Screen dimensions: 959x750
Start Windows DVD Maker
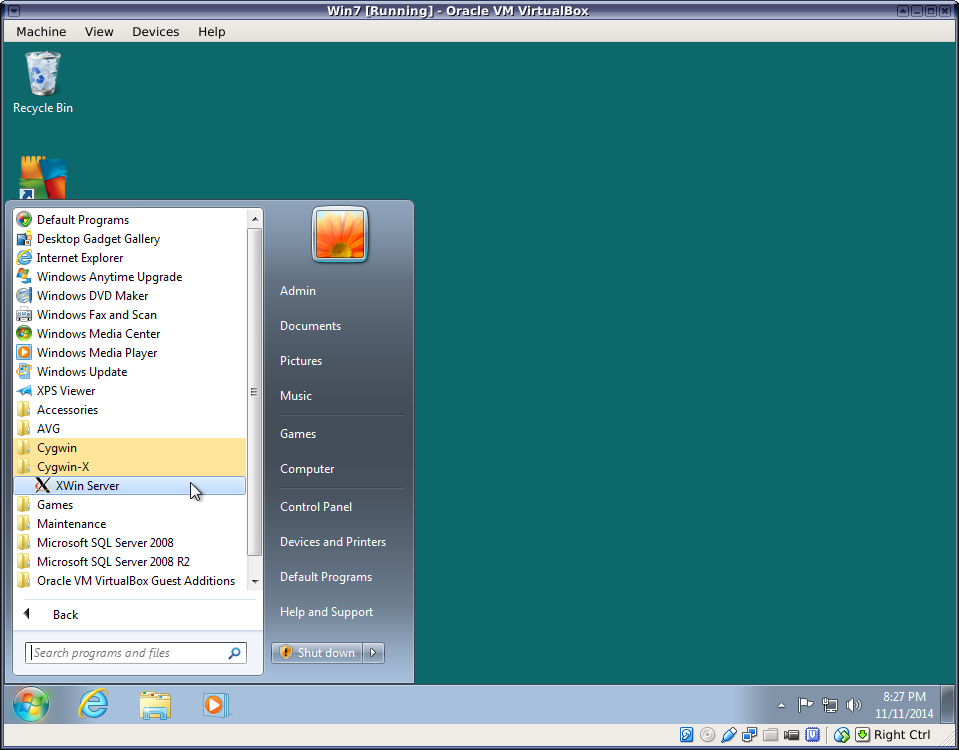(x=130, y=295)
